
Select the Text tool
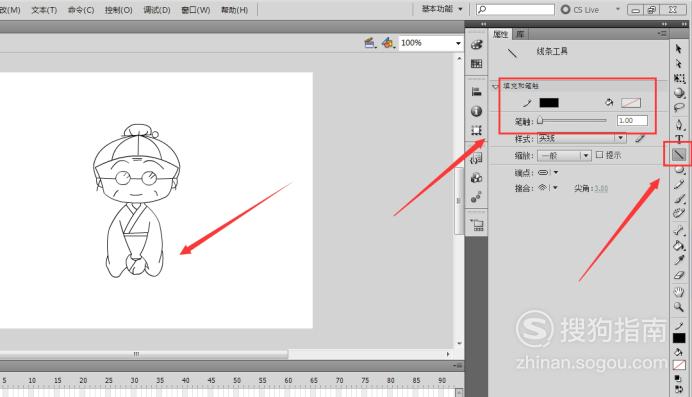(x=679, y=139)
